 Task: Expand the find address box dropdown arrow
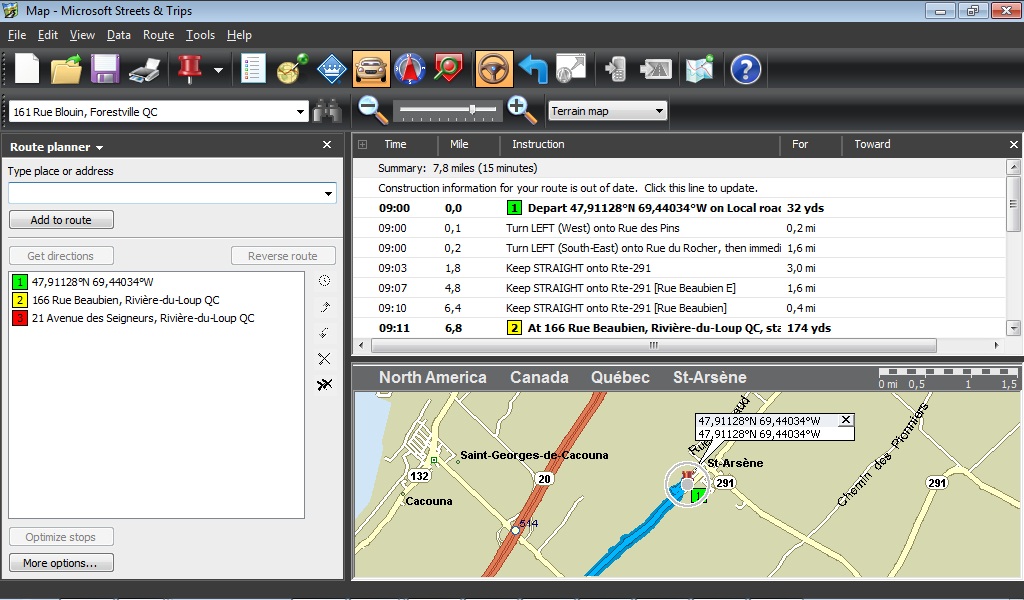300,112
